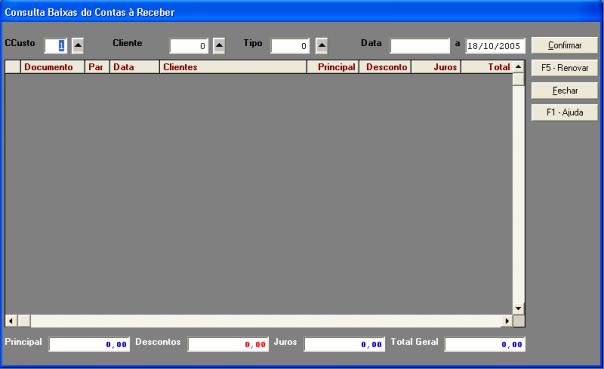
Task: Click the grid's vertical scroll up arrow
Action: [518, 67]
